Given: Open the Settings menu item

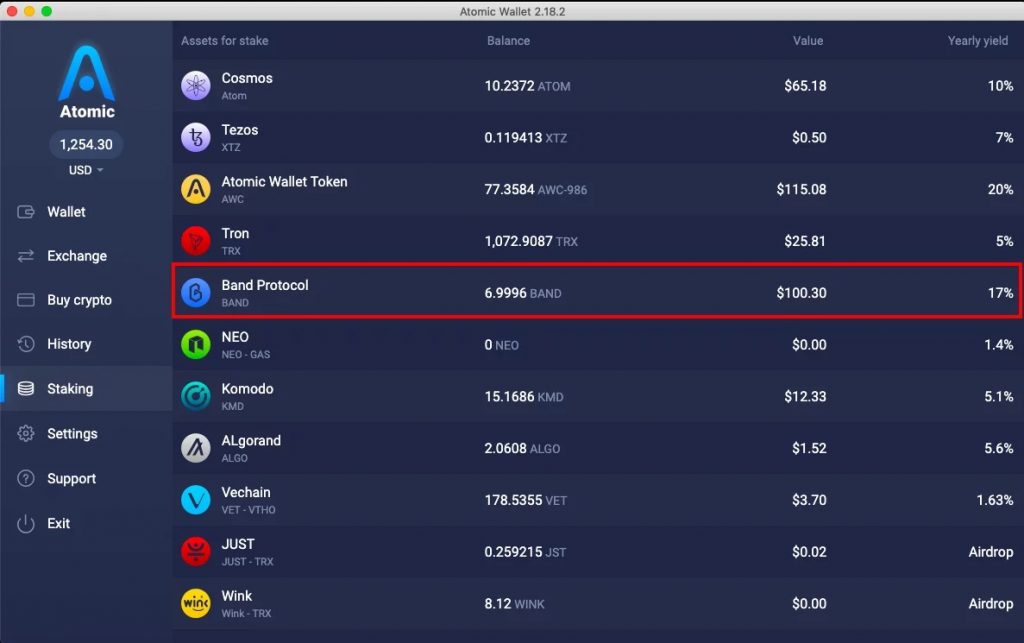Looking at the screenshot, I should [x=86, y=433].
